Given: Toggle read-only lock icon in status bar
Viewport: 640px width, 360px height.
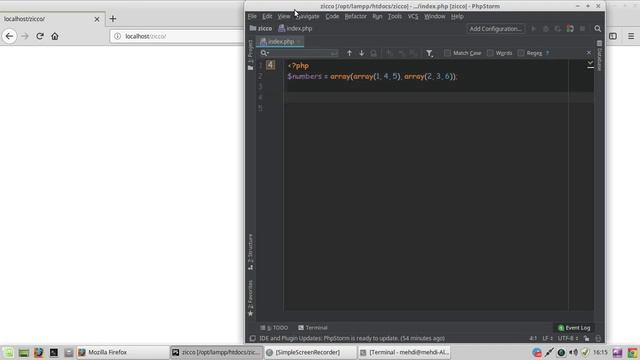Looking at the screenshot, I should click(x=587, y=338).
